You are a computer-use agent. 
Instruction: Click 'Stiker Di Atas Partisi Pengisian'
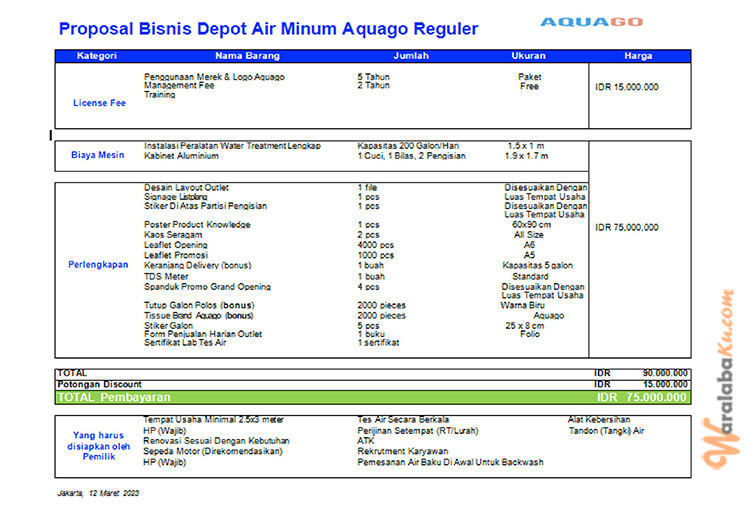tap(206, 206)
